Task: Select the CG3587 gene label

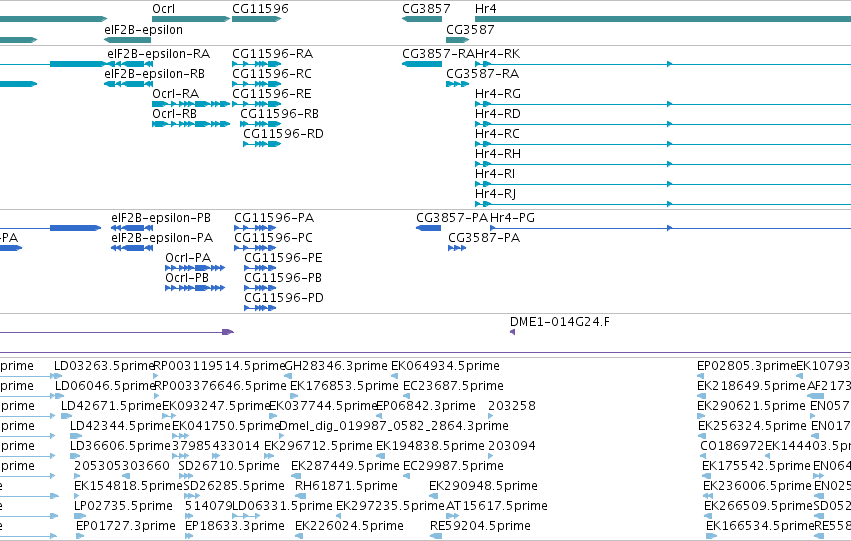Action: coord(470,30)
